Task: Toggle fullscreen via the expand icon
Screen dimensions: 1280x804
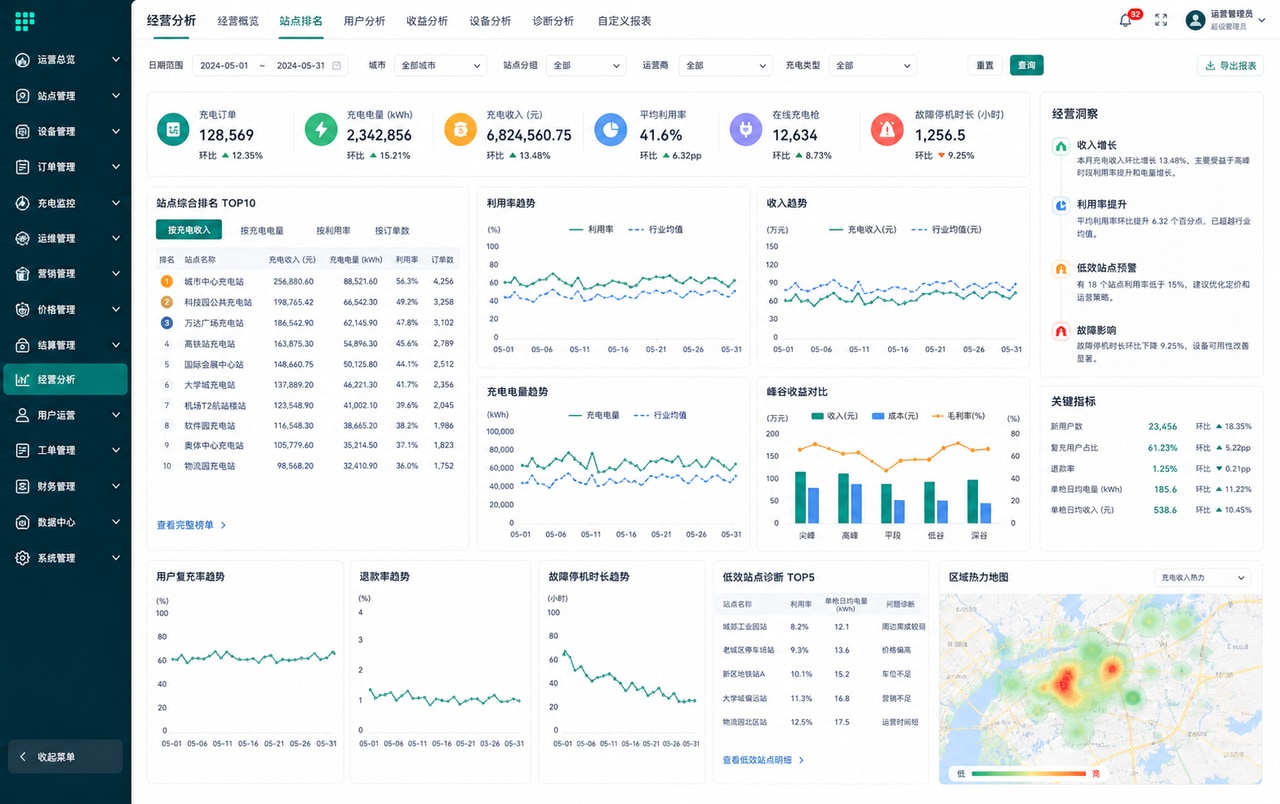Action: 1161,20
